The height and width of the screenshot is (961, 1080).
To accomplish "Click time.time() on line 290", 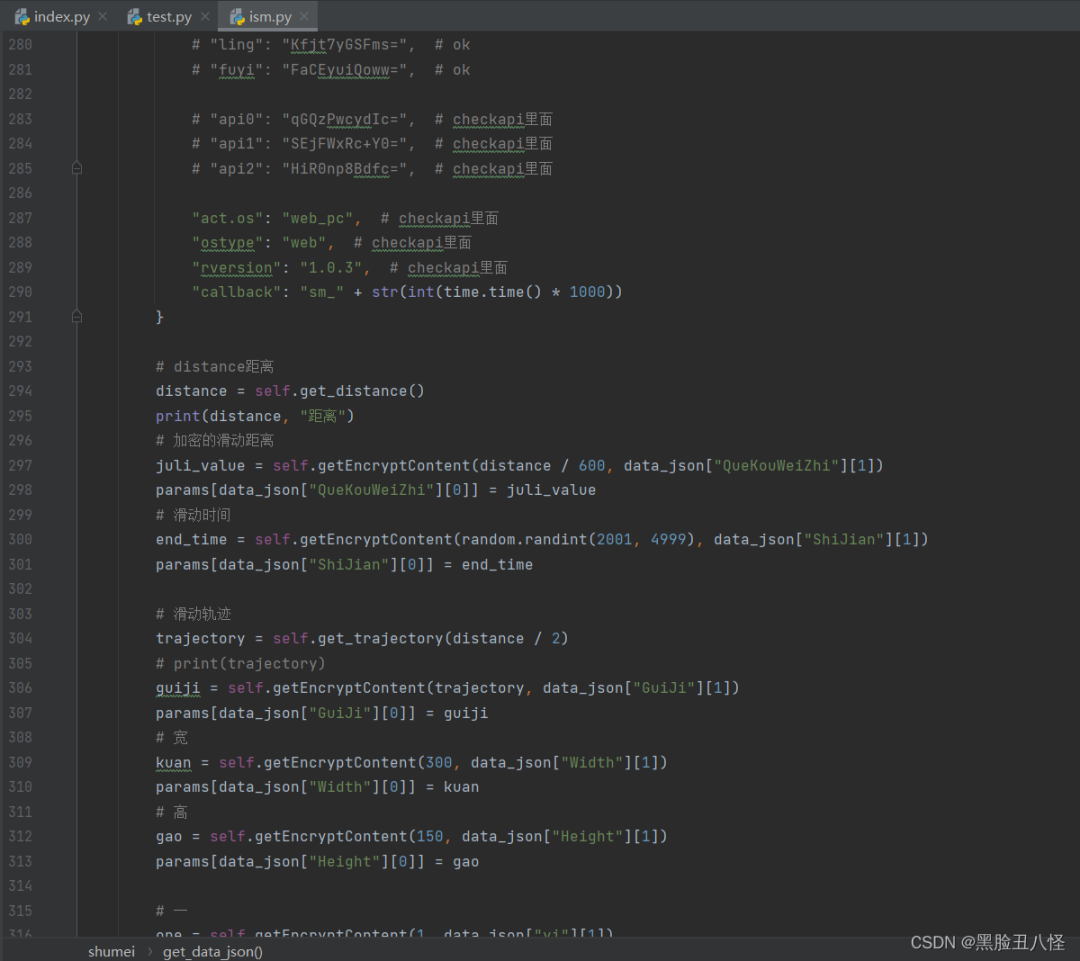I will point(492,292).
